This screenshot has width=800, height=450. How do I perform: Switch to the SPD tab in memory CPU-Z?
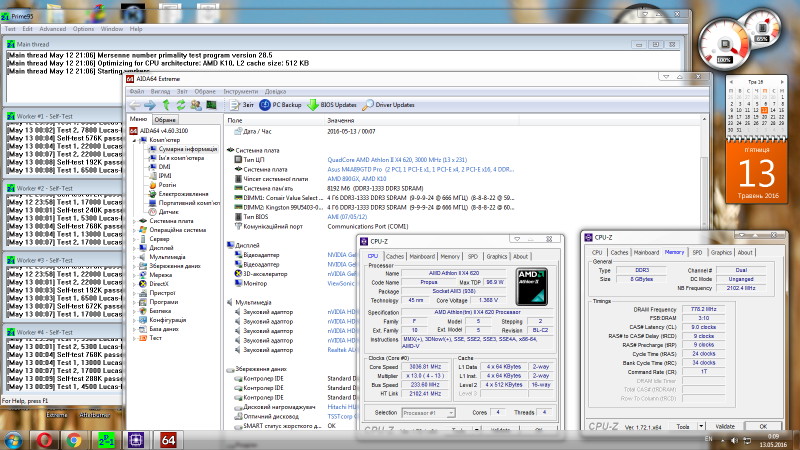pos(697,252)
